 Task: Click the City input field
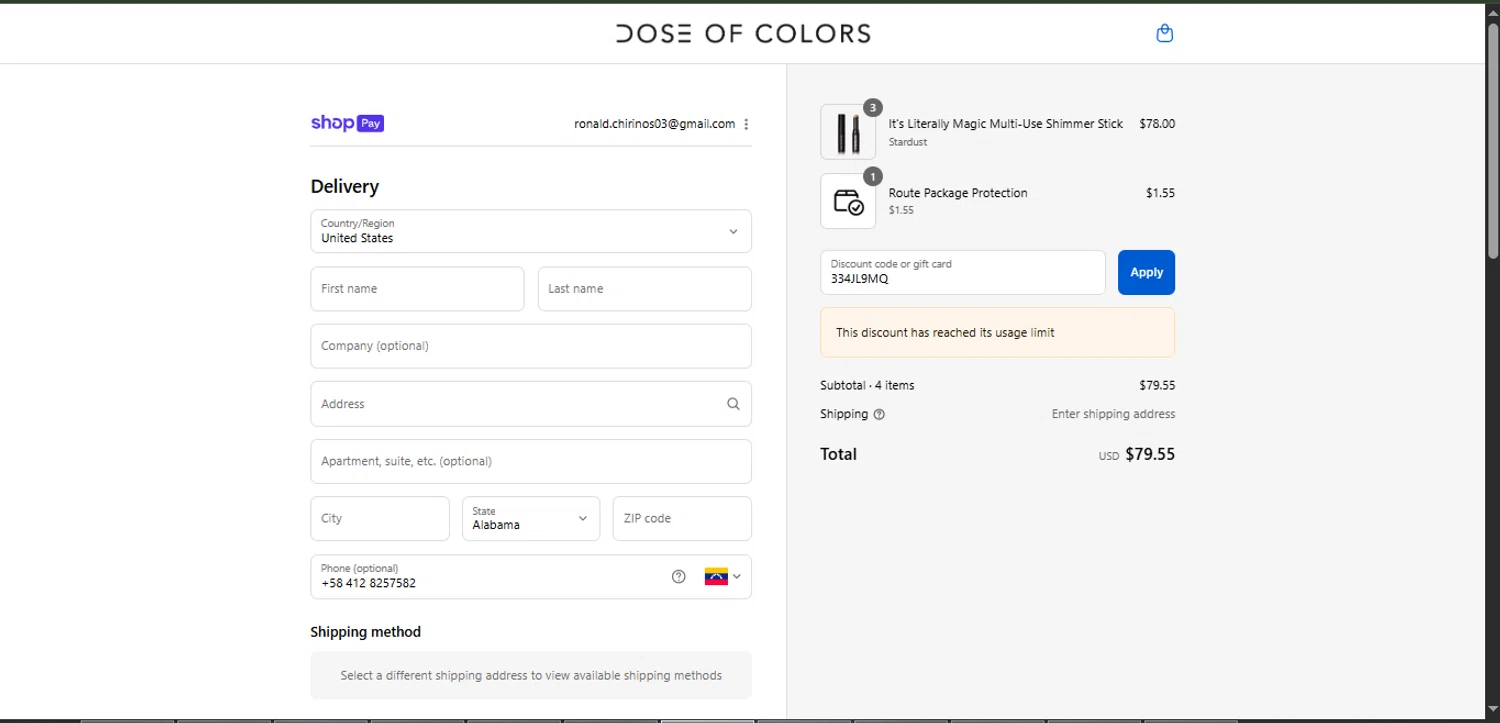[x=380, y=519]
